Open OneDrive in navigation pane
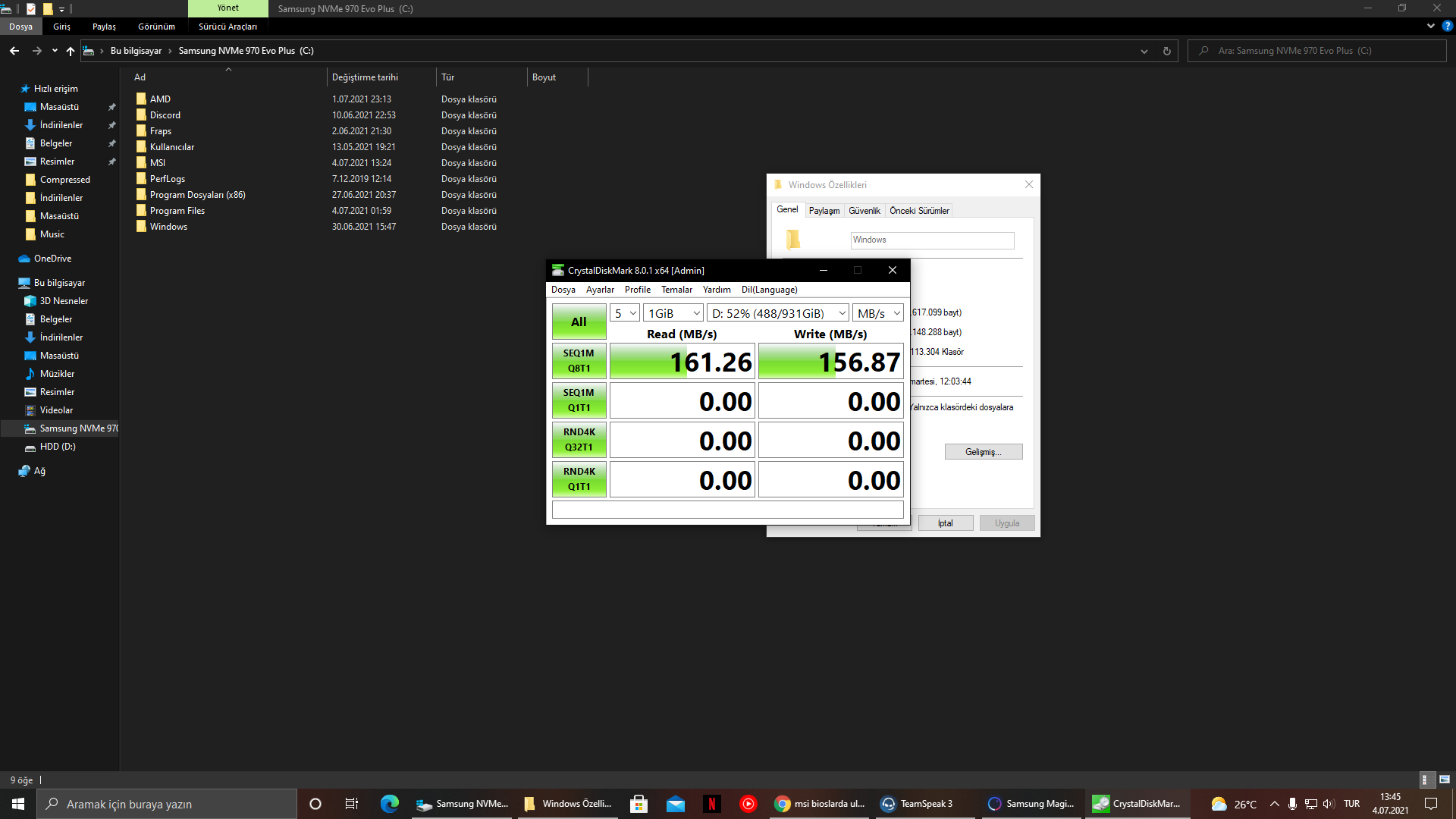The image size is (1456, 819). coord(52,259)
